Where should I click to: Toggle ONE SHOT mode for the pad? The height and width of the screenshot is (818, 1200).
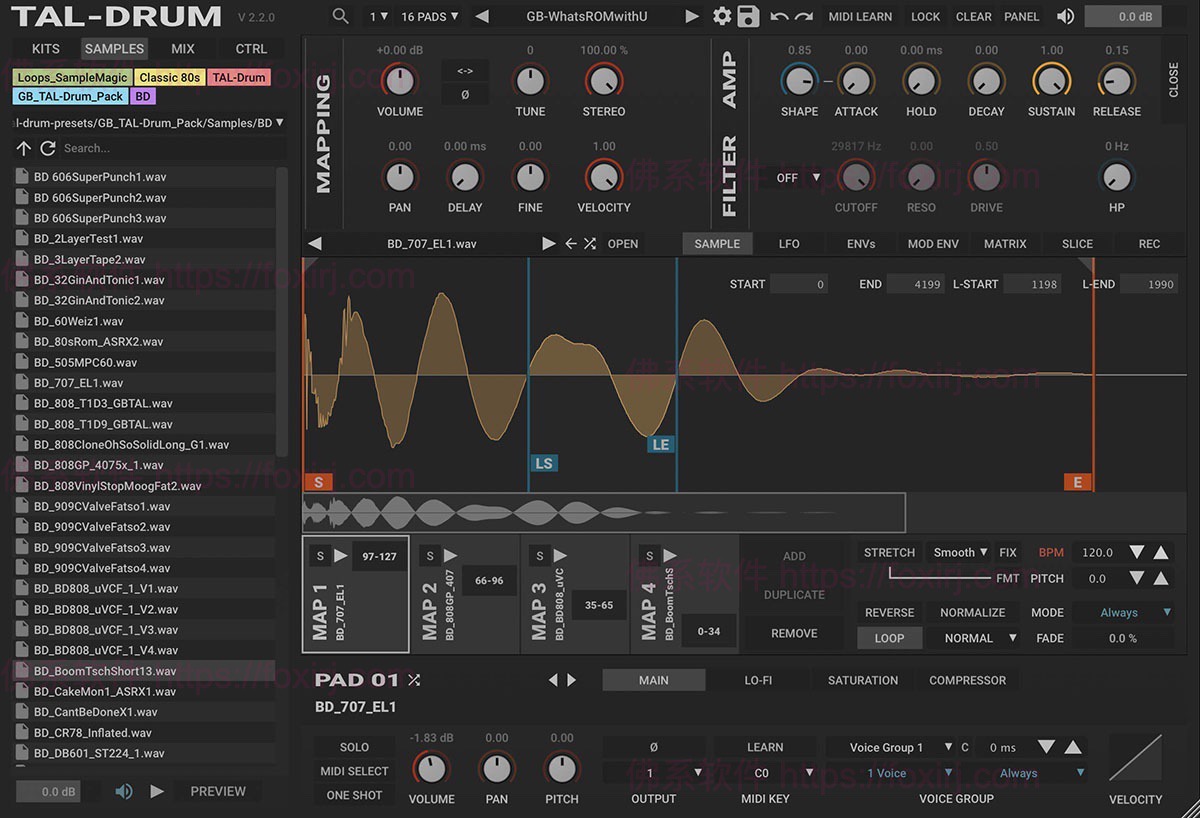pyautogui.click(x=353, y=793)
